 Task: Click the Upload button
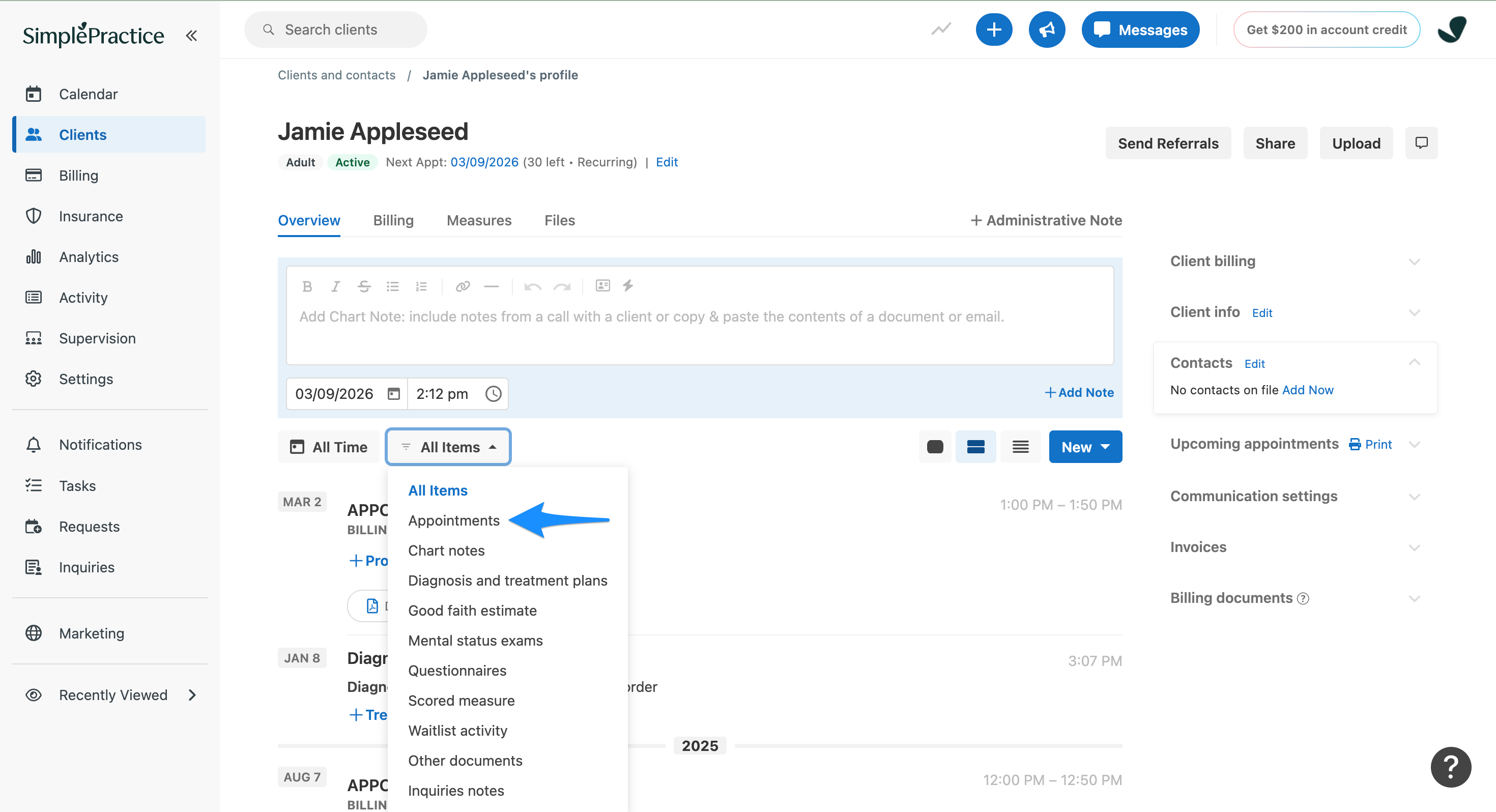click(1356, 143)
